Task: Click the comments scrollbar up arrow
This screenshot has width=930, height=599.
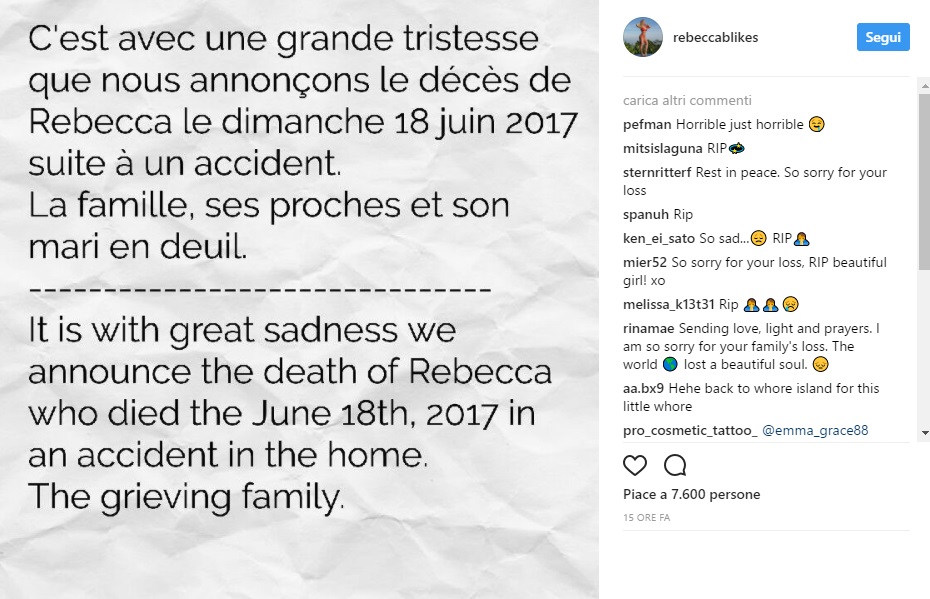Action: (922, 86)
